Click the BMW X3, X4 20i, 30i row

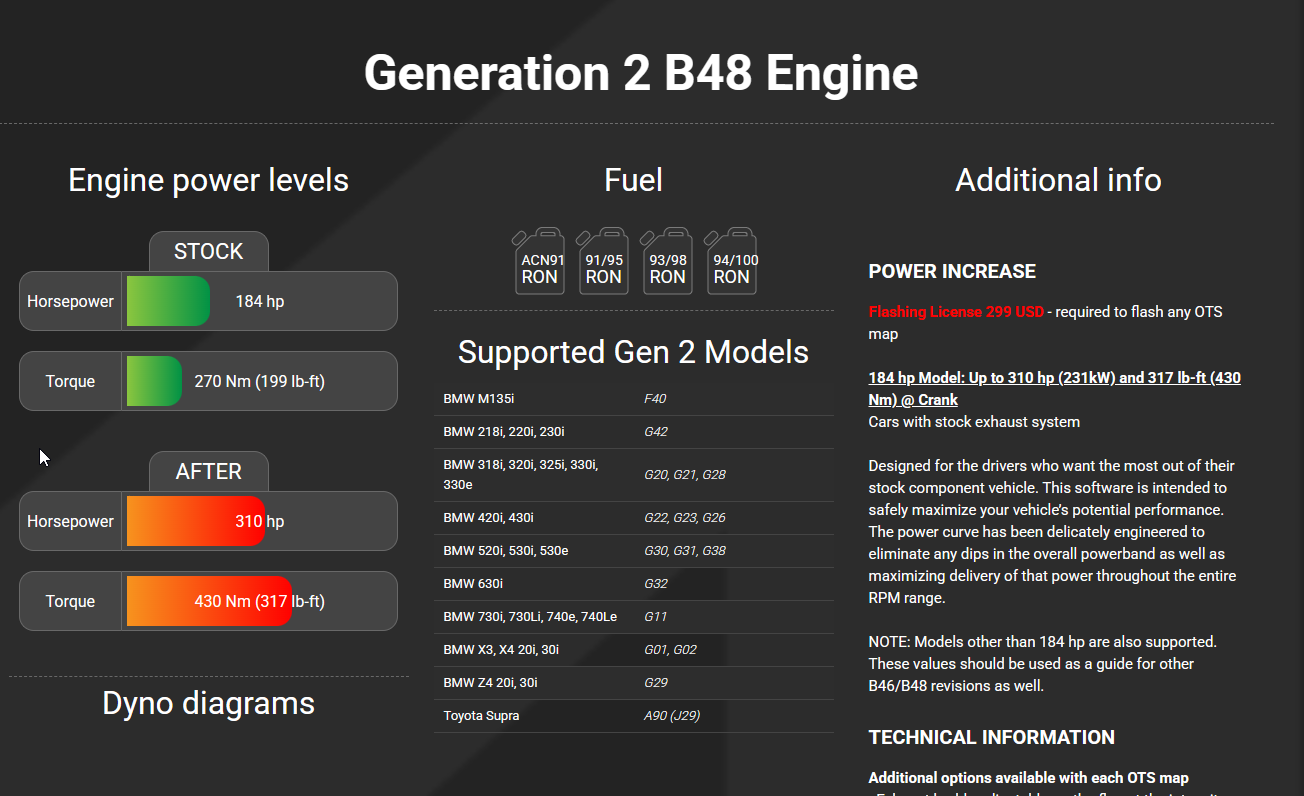[x=634, y=650]
